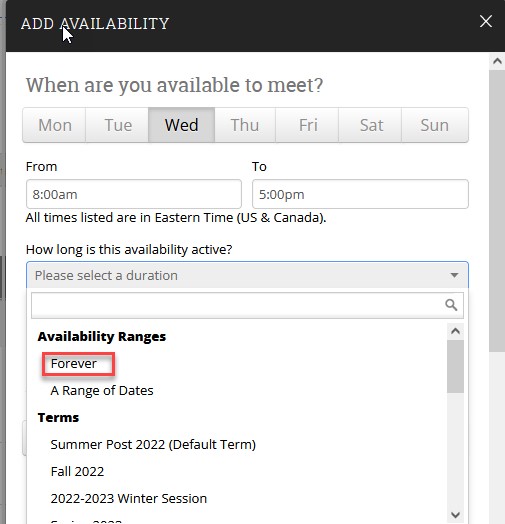Viewport: 505px width, 524px height.
Task: Click 'How long is this availability active?' label
Action: (129, 249)
